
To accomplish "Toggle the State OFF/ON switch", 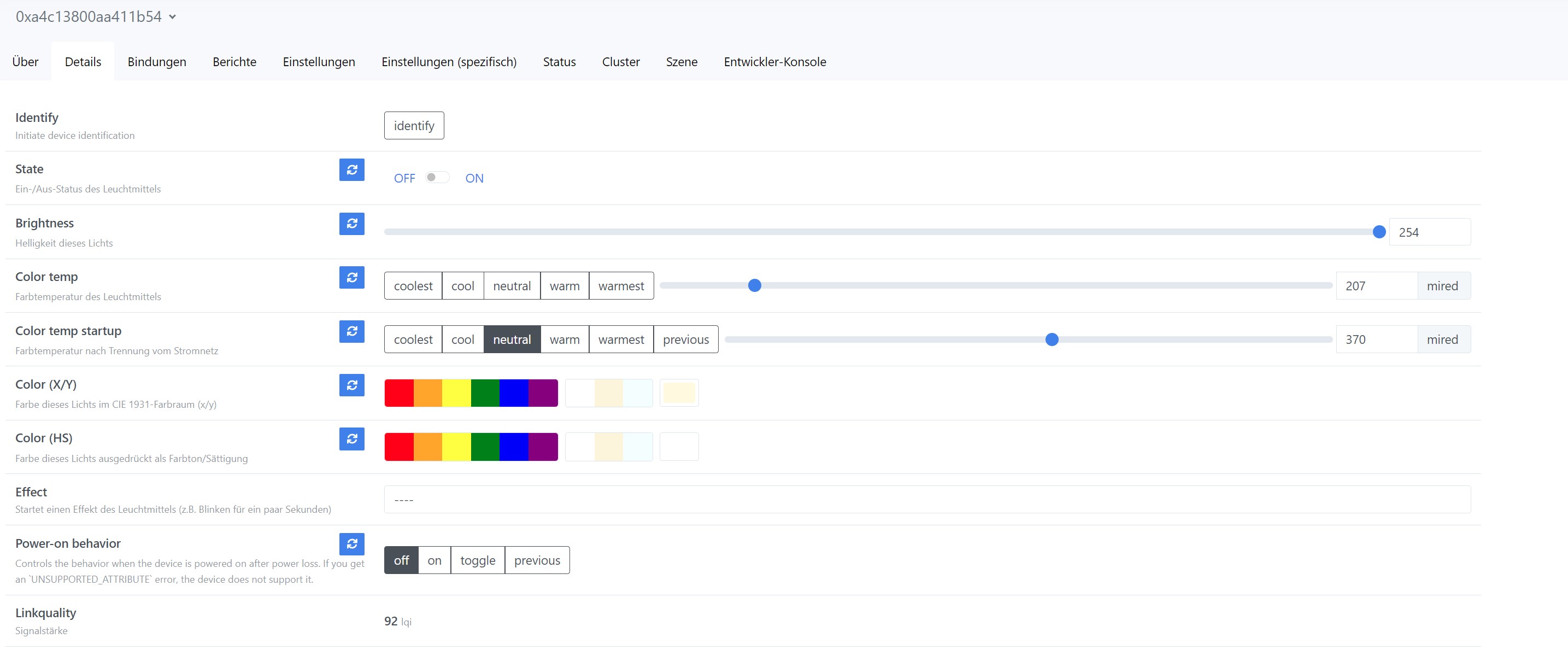I will (x=437, y=177).
